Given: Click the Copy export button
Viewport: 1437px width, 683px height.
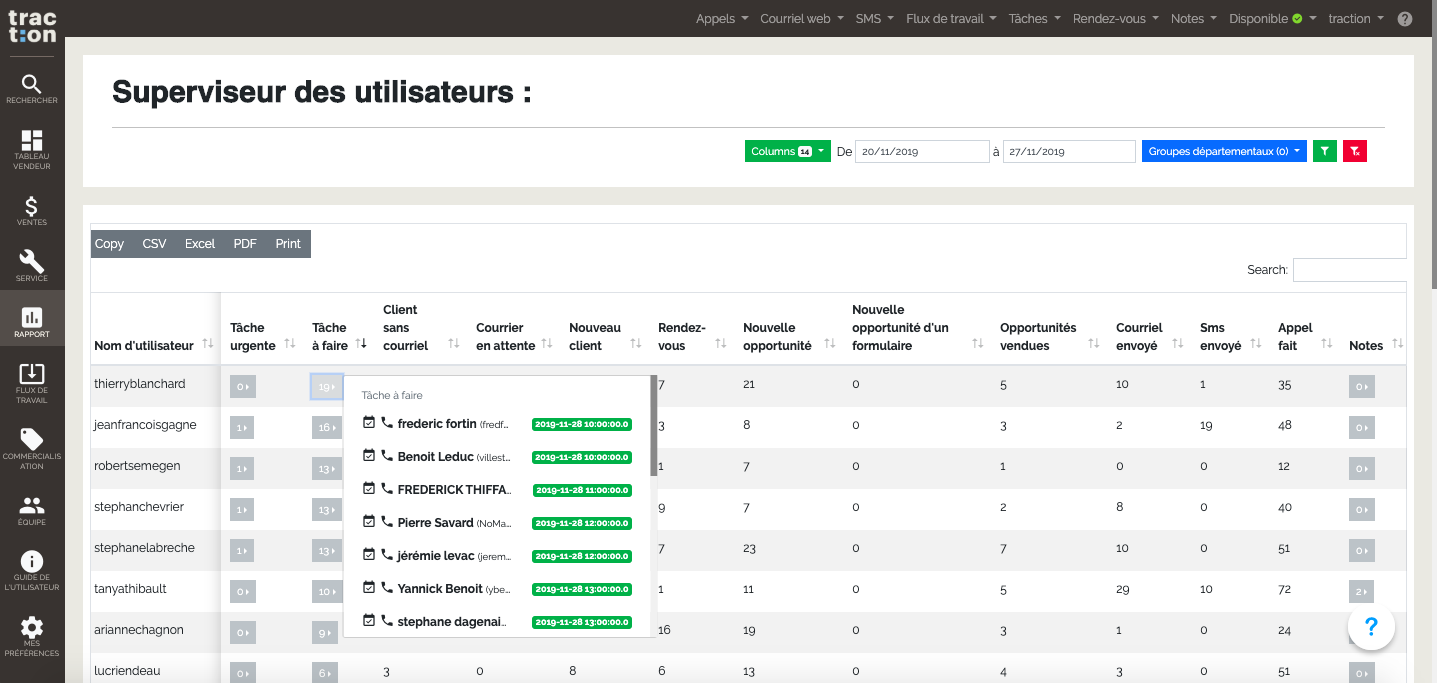Looking at the screenshot, I should click(109, 244).
